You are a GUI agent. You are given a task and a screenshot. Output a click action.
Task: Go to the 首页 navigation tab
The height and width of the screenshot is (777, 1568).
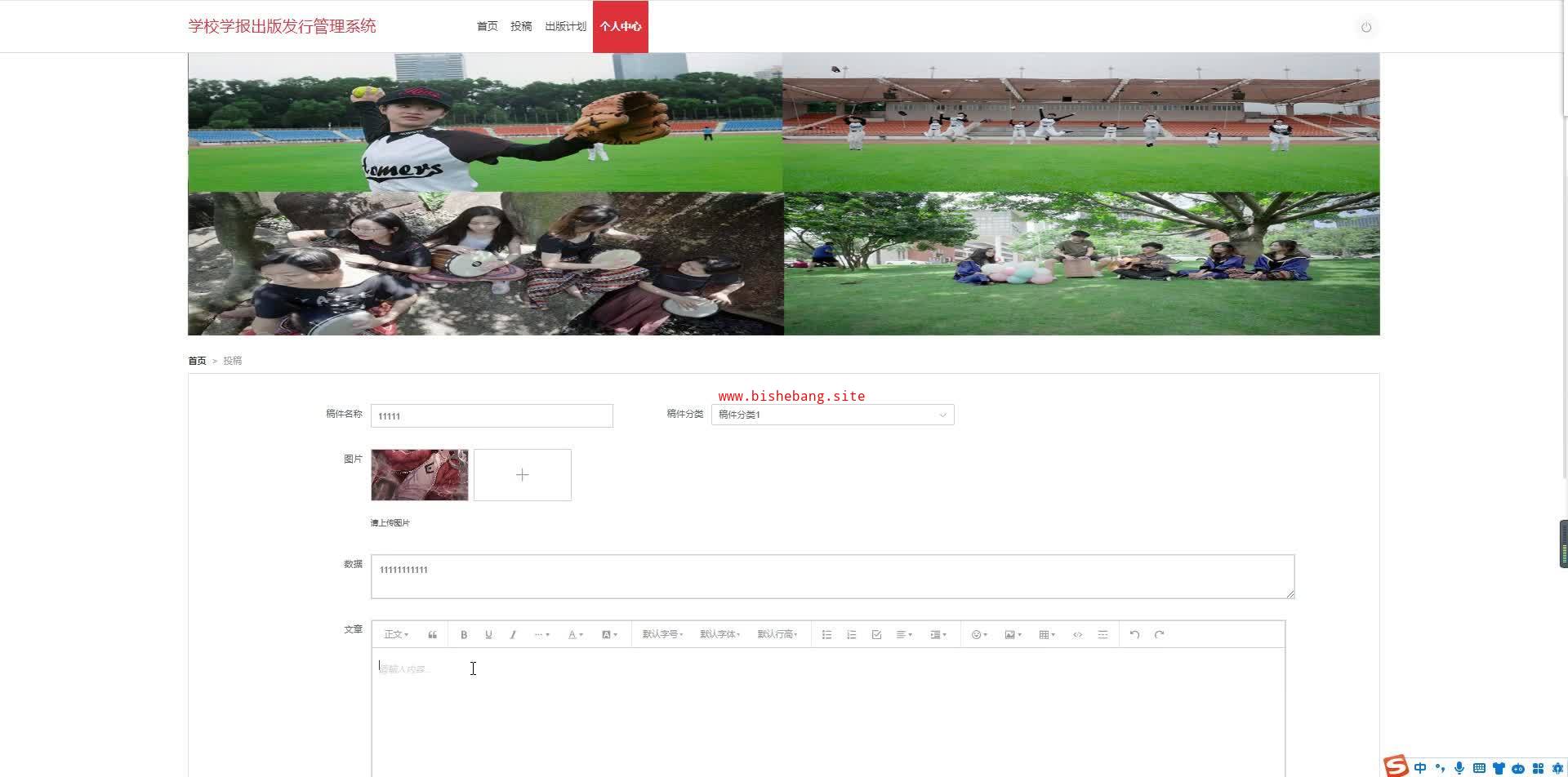pyautogui.click(x=487, y=27)
